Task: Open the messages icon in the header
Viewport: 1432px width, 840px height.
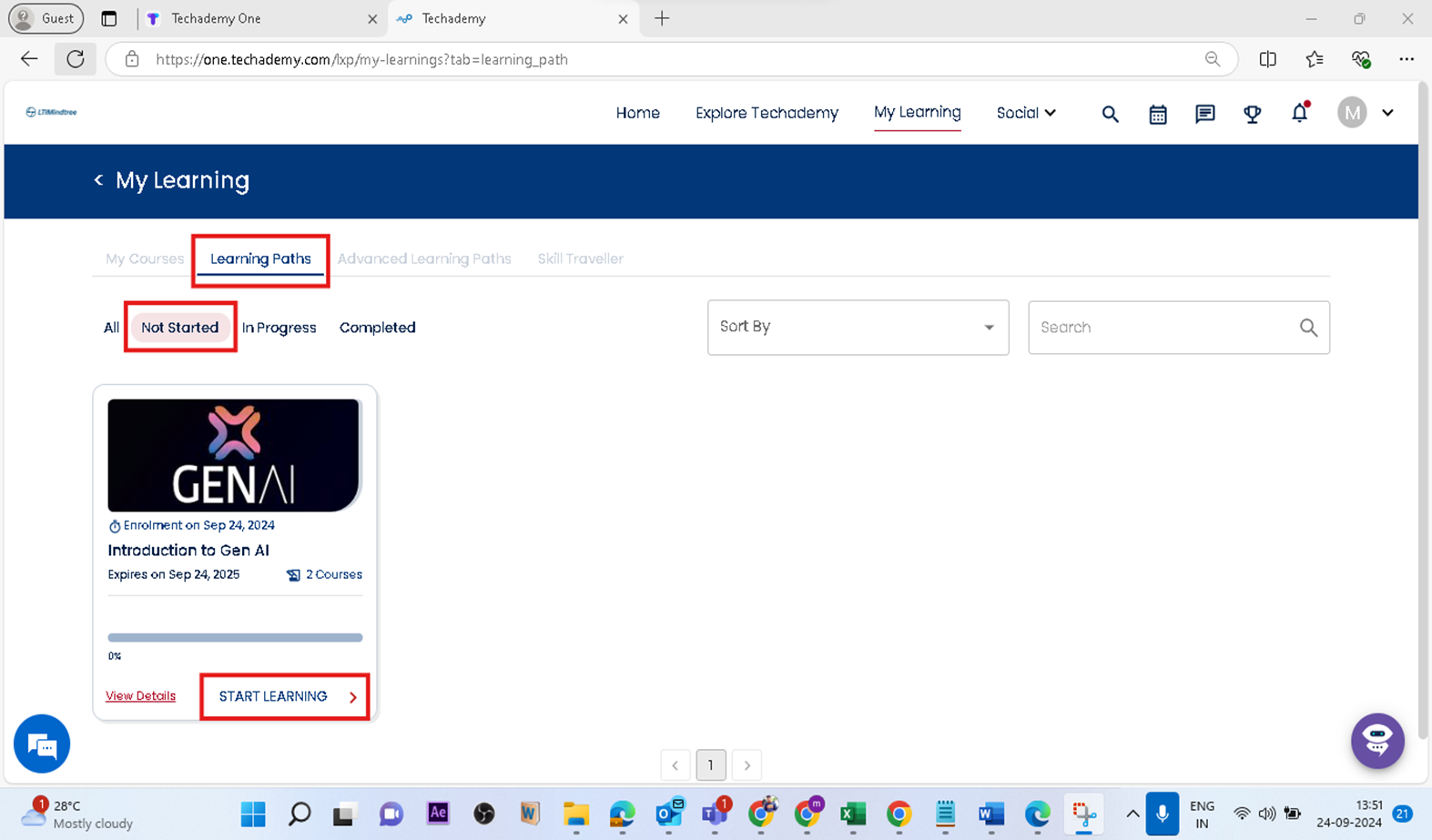Action: pos(1205,114)
